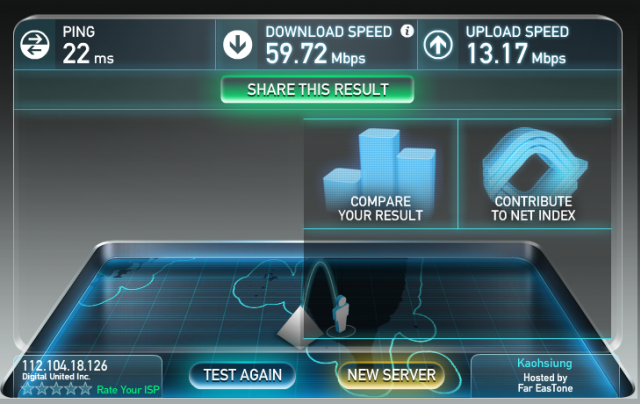Image resolution: width=640 pixels, height=404 pixels.
Task: Click the upload arrow icon
Action: coord(438,44)
